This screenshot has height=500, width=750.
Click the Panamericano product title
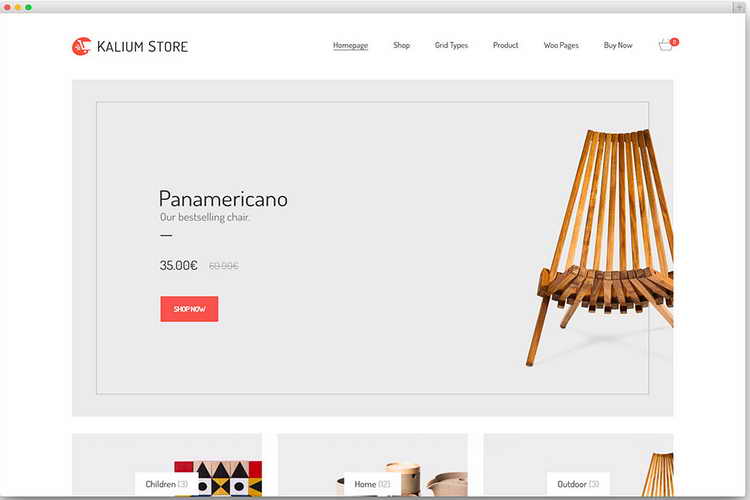click(x=223, y=199)
